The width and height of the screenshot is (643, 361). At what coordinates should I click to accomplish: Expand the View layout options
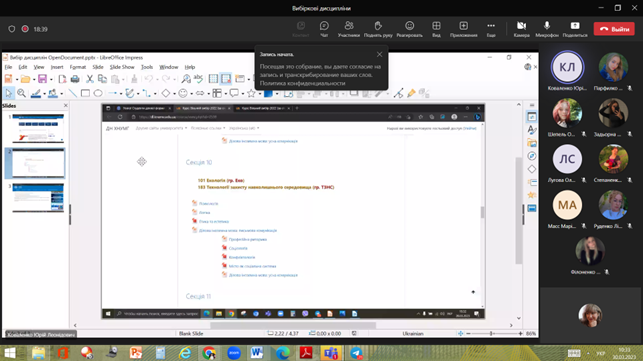[x=436, y=29]
